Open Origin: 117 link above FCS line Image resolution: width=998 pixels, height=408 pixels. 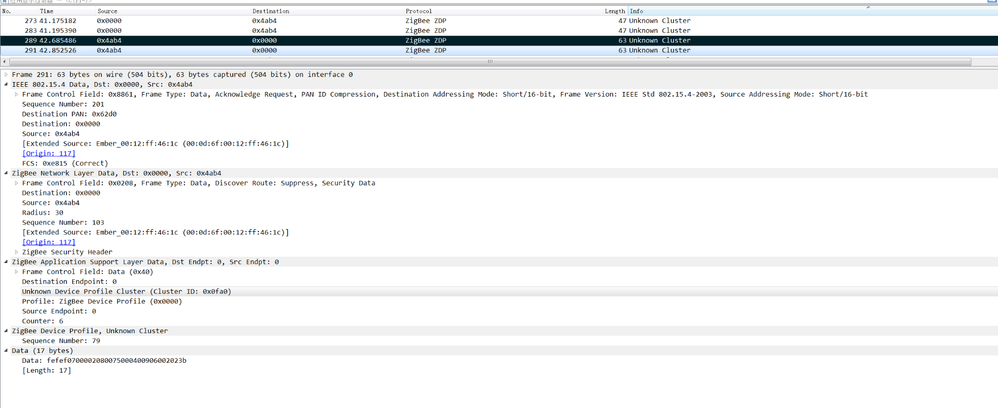pos(48,153)
